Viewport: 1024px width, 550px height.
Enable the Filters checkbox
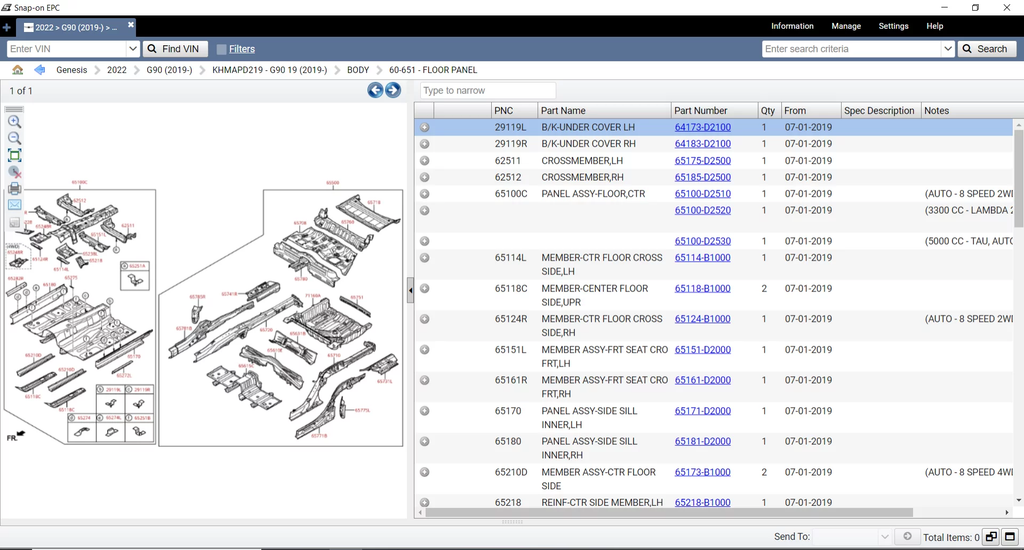click(x=221, y=49)
